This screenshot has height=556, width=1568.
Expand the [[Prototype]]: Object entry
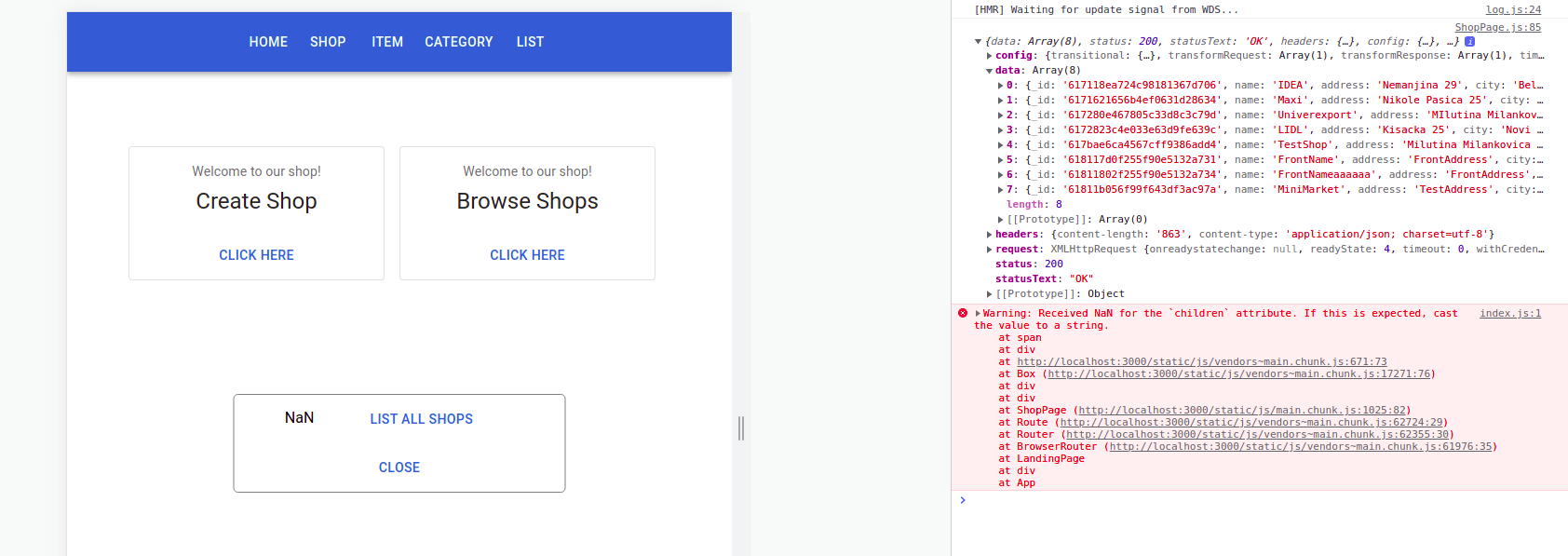(x=989, y=294)
